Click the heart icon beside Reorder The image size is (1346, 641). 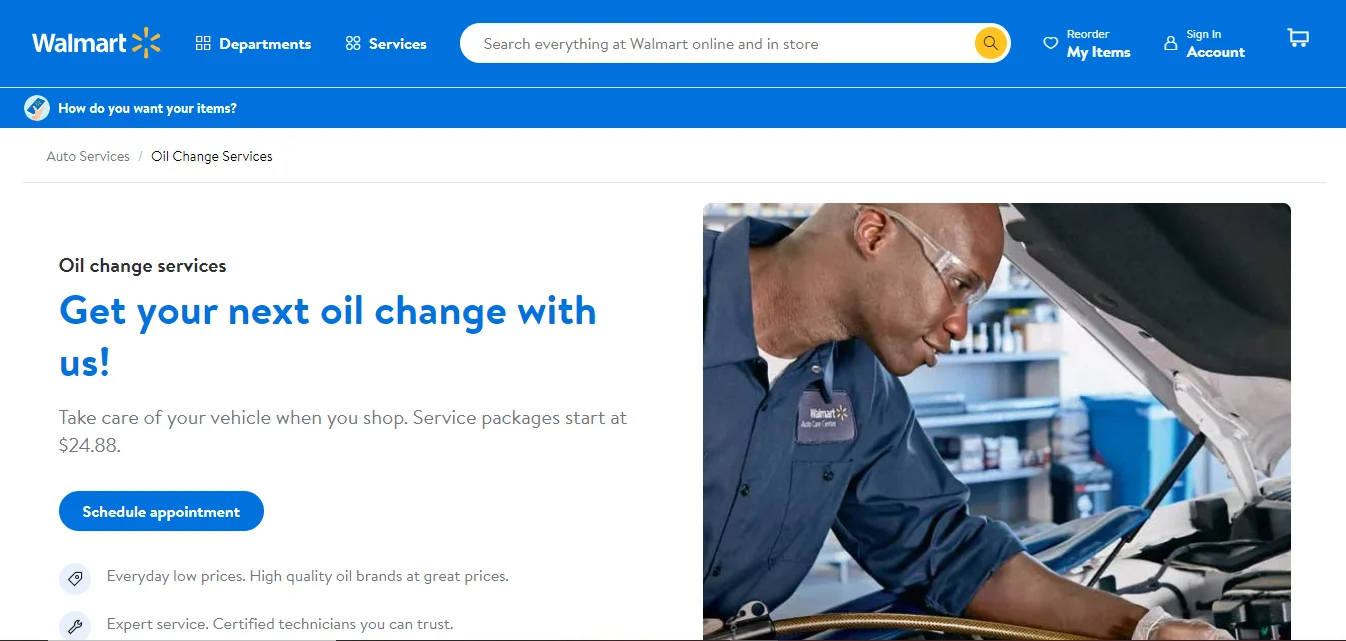[x=1050, y=43]
